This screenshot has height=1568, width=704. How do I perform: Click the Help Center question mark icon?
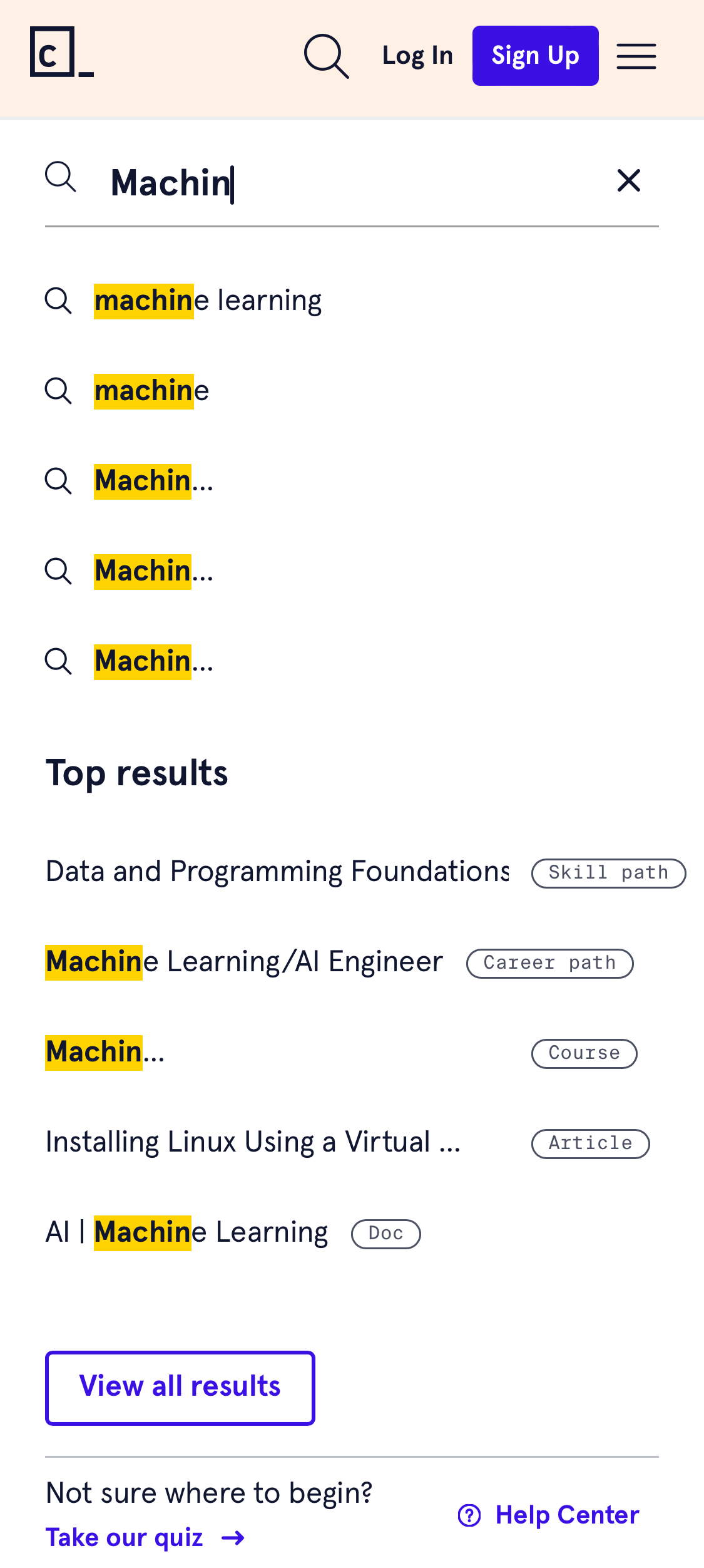[470, 1515]
